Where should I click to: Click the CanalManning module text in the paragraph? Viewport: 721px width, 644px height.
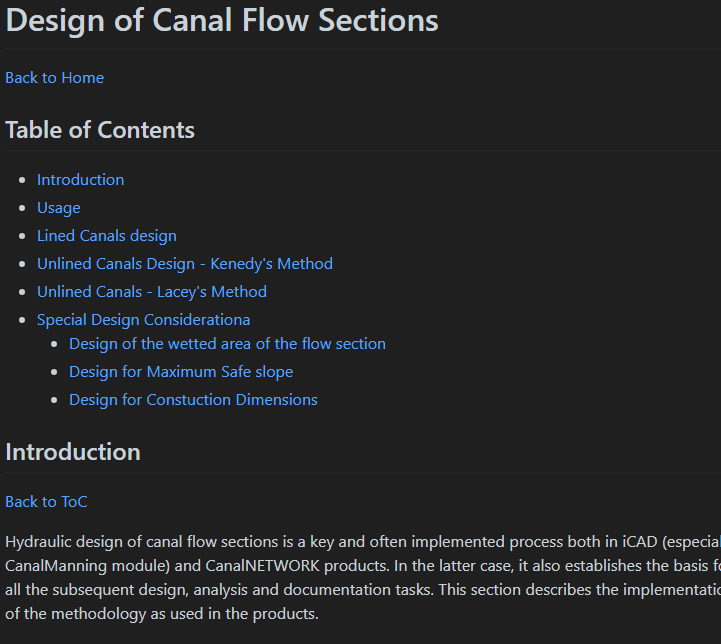[x=74, y=564]
